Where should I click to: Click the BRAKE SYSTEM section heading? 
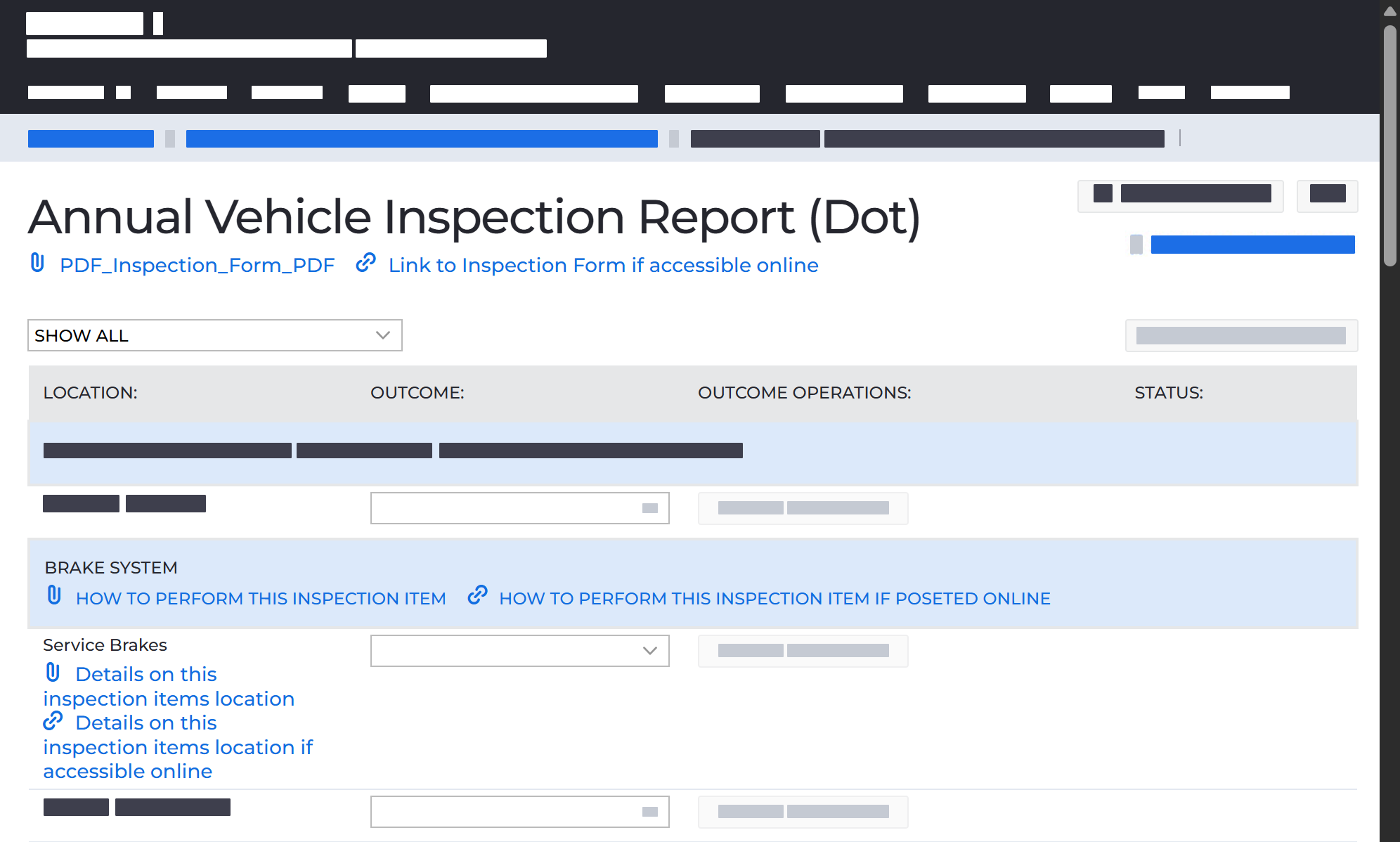pos(111,567)
